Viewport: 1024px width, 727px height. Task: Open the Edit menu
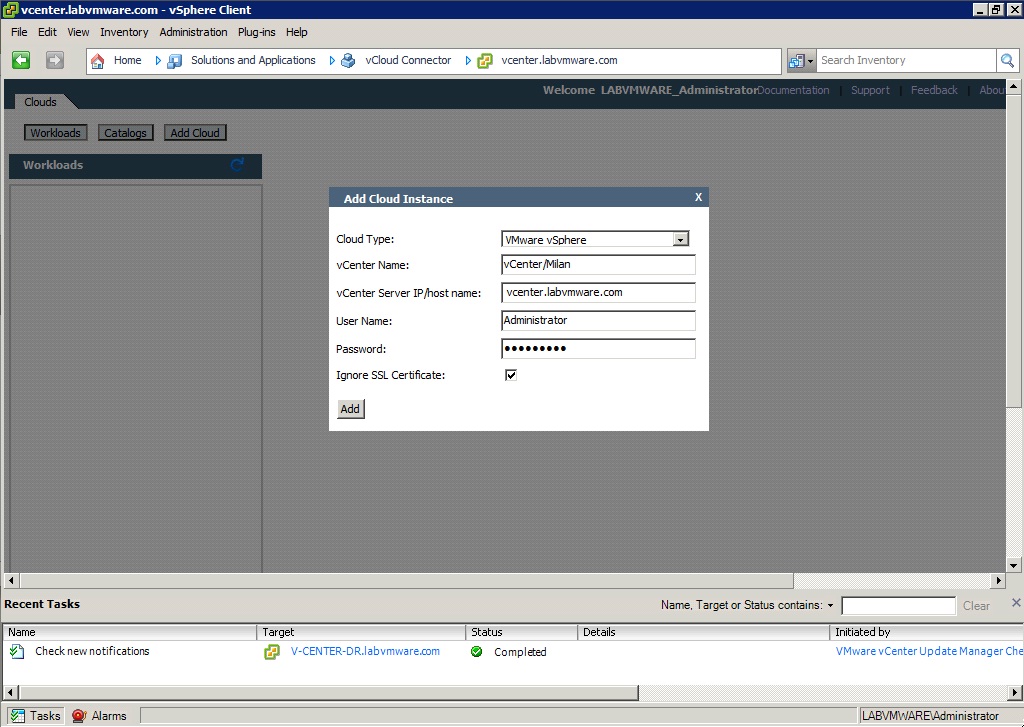(x=47, y=32)
